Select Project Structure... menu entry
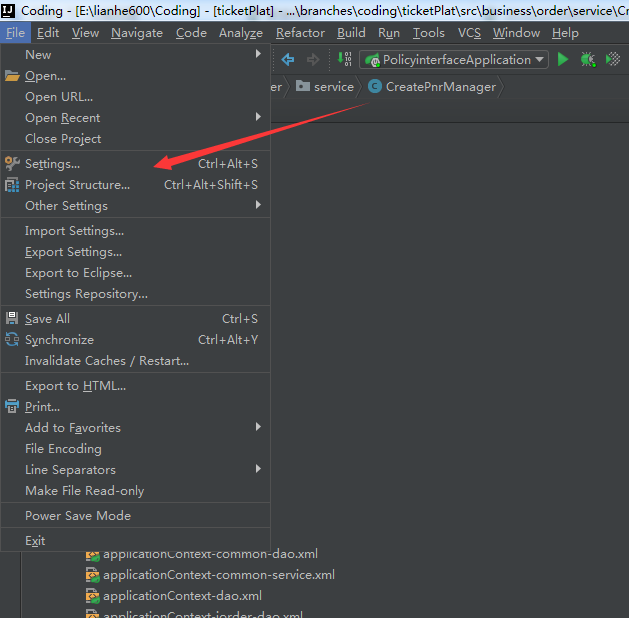The image size is (629, 618). (135, 185)
